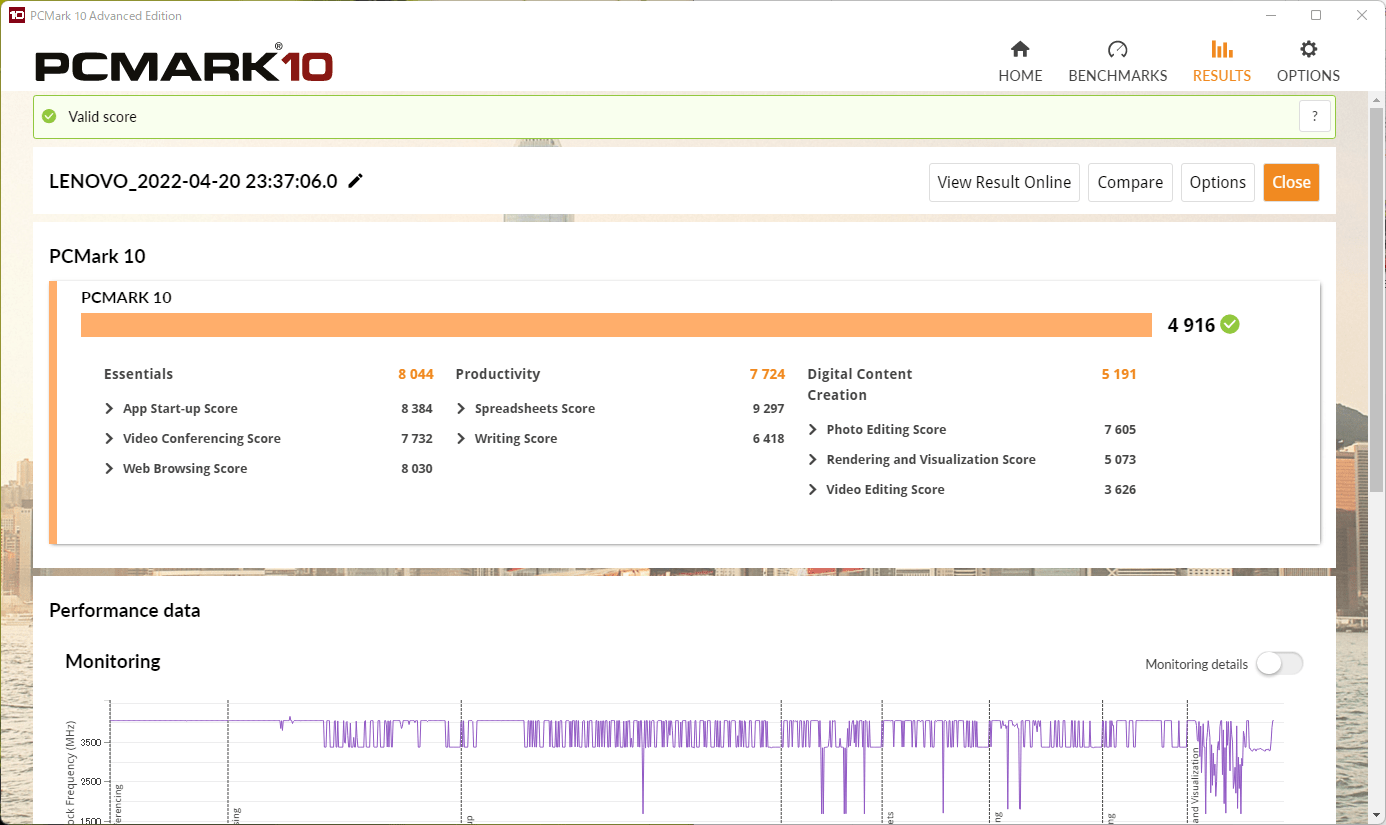Expand Web Browsing Score details
Image resolution: width=1386 pixels, height=825 pixels.
tap(109, 468)
